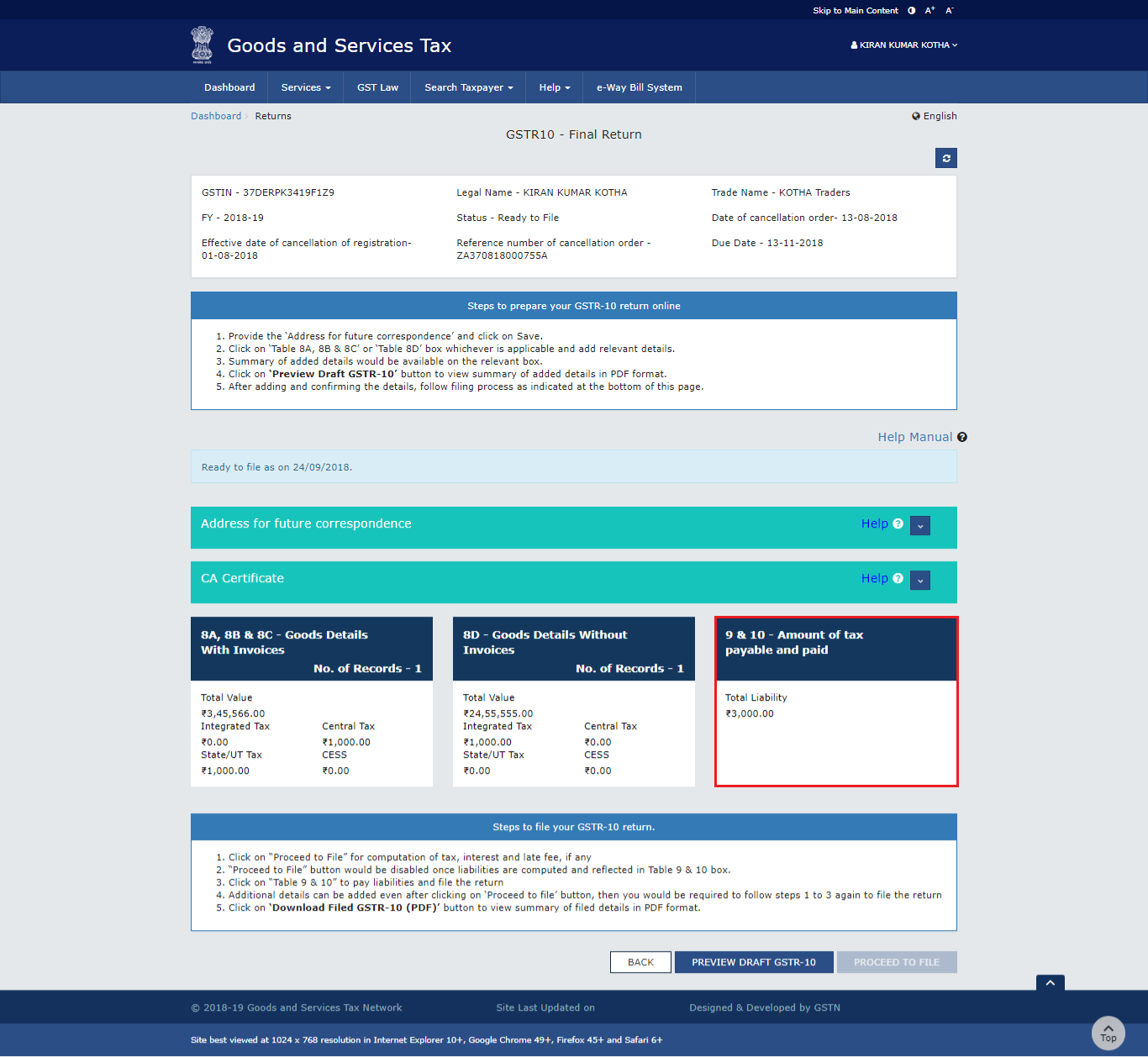
Task: Open the KIRAN KUMAR KOTHA user dropdown
Action: point(903,45)
